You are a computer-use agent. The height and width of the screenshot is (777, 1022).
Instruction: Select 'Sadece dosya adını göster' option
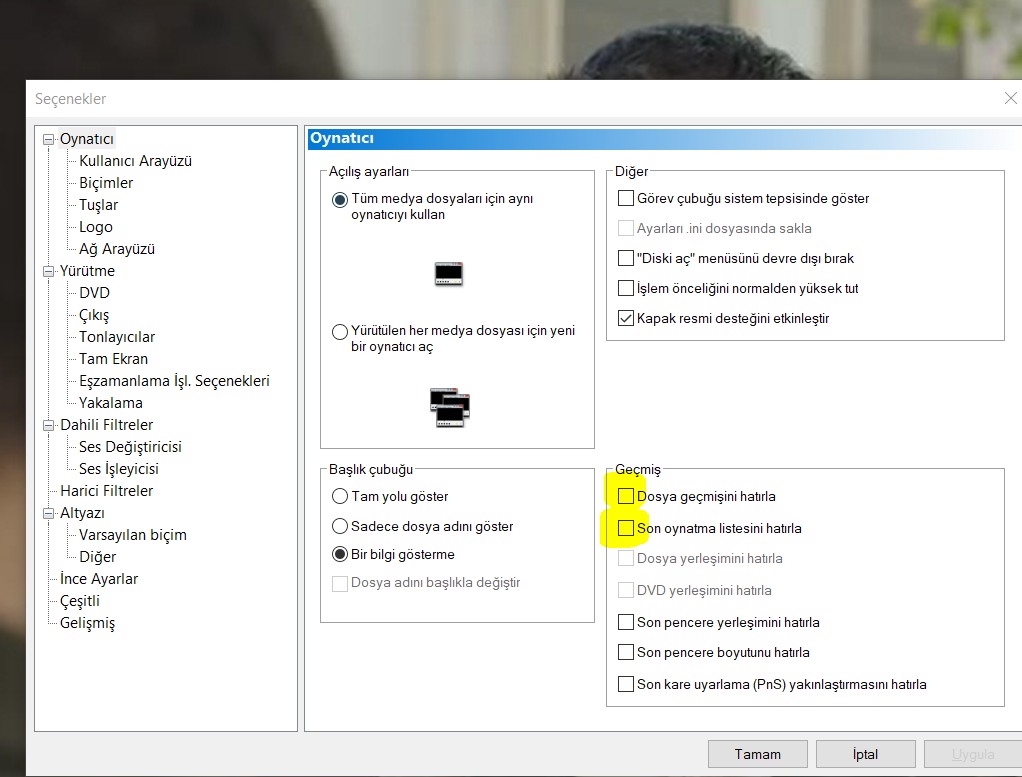pyautogui.click(x=340, y=526)
